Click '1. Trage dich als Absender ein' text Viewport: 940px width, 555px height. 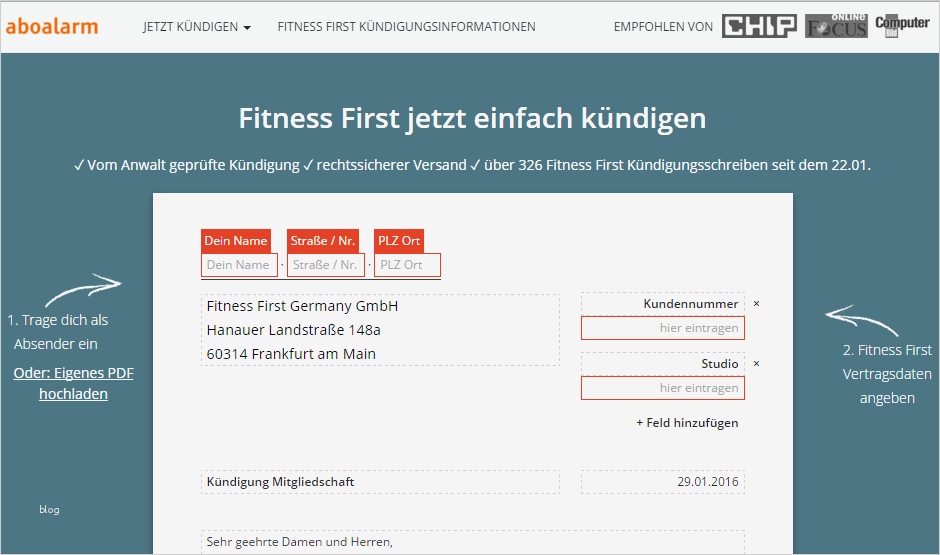coord(58,332)
